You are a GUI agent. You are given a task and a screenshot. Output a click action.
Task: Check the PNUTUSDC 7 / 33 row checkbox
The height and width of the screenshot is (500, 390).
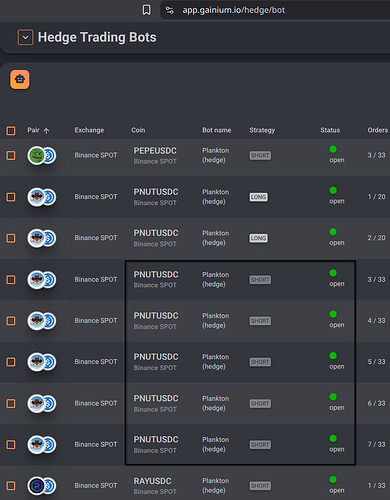coord(11,444)
